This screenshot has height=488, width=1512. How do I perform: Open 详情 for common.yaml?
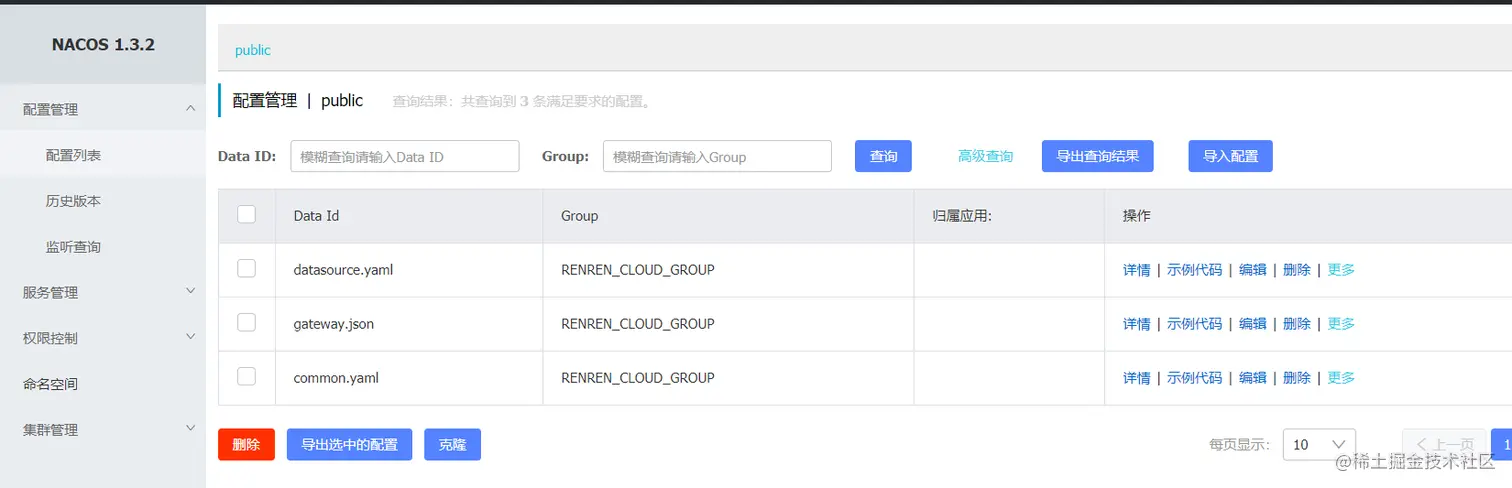1137,378
